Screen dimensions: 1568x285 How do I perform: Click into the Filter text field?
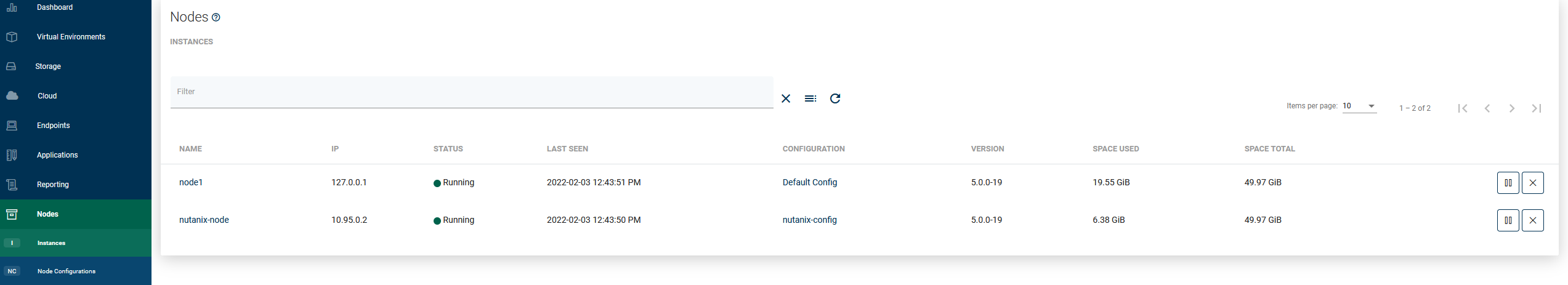click(x=471, y=92)
